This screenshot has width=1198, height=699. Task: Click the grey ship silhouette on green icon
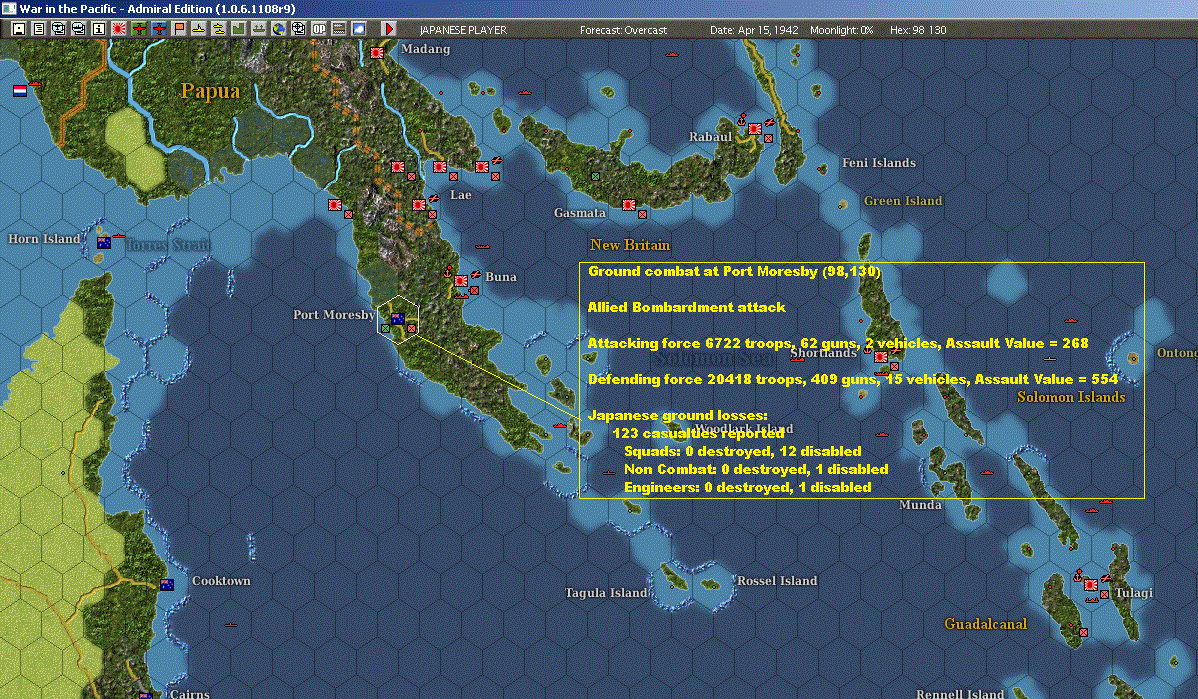(x=258, y=29)
